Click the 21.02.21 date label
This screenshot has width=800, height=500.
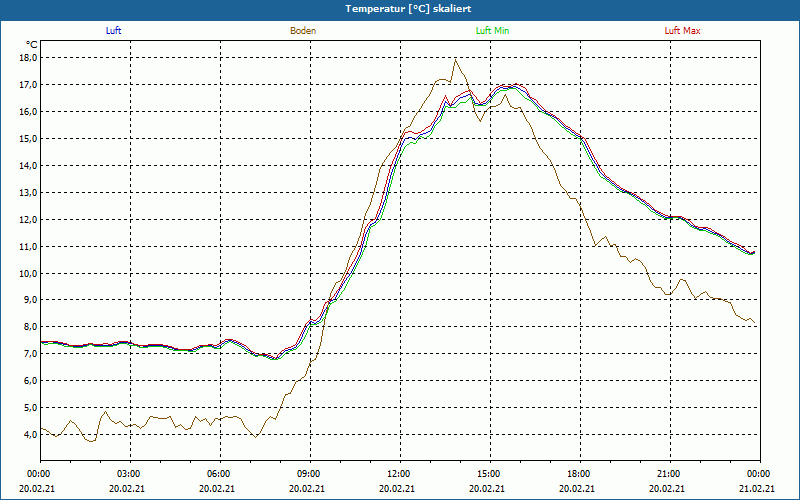[x=757, y=488]
